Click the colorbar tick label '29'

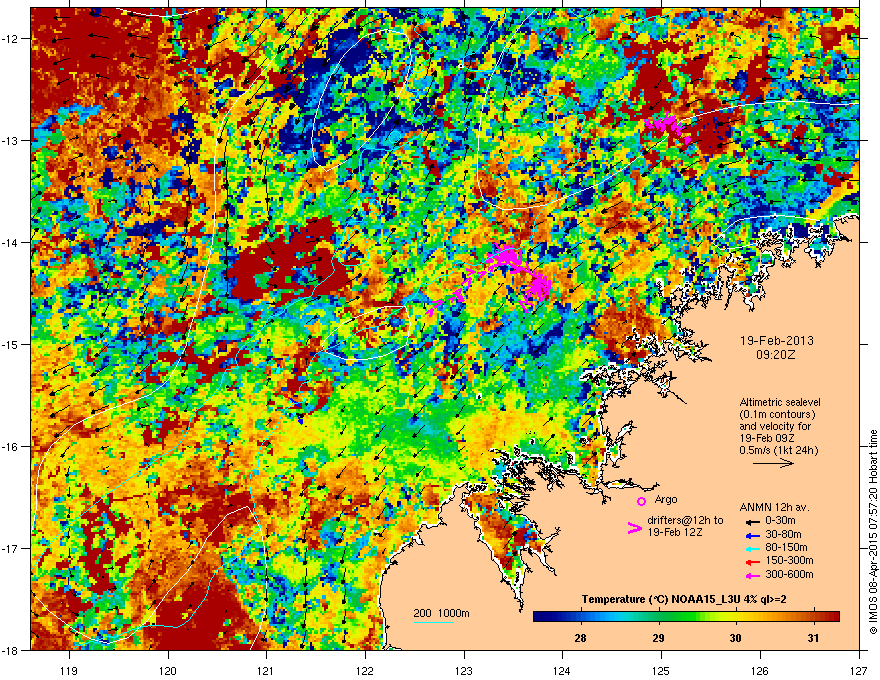pyautogui.click(x=658, y=637)
